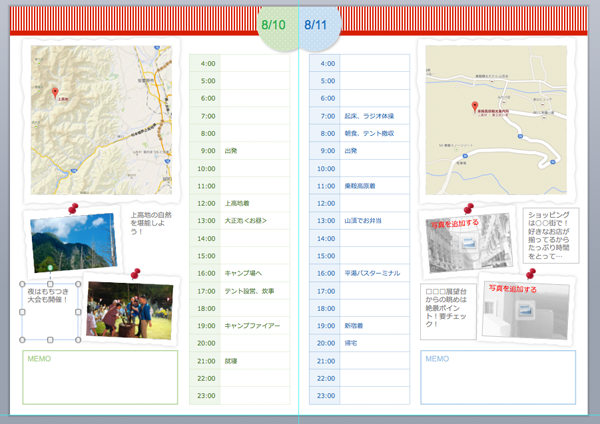This screenshot has height=424, width=600.
Task: Select the 上高地の自然を堪能しよう text note
Action: [151, 224]
